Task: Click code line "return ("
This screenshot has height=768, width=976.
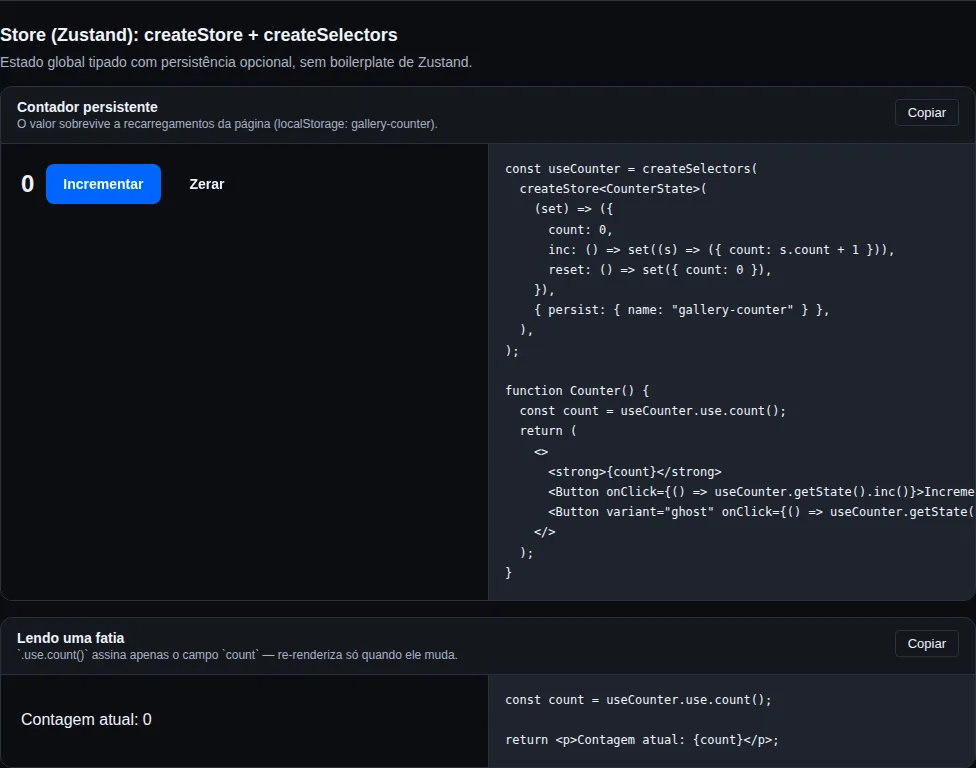Action: [x=548, y=431]
